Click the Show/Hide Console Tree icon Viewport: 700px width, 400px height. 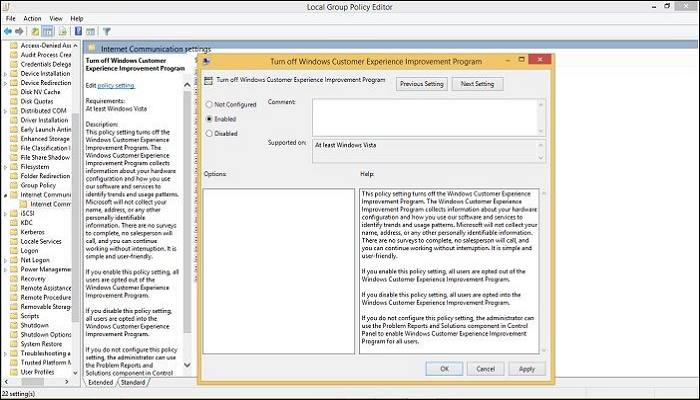click(48, 31)
